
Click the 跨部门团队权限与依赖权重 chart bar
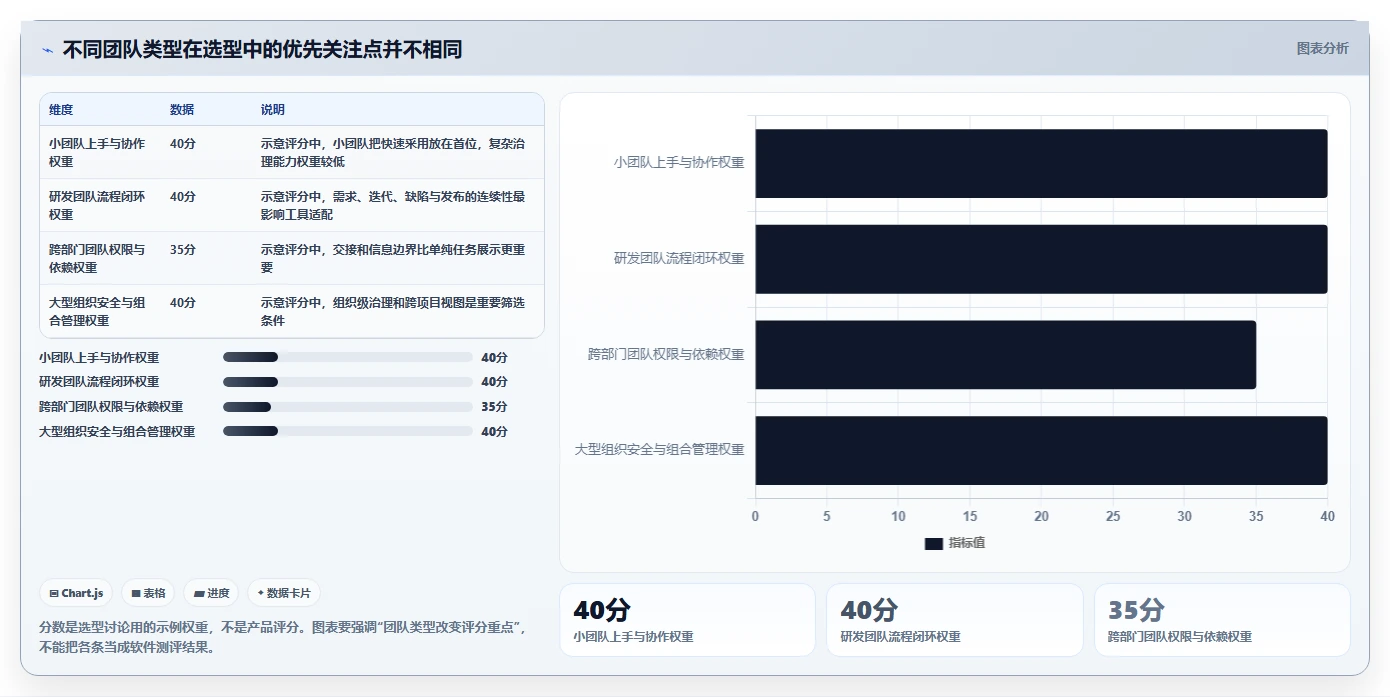pyautogui.click(x=1005, y=355)
